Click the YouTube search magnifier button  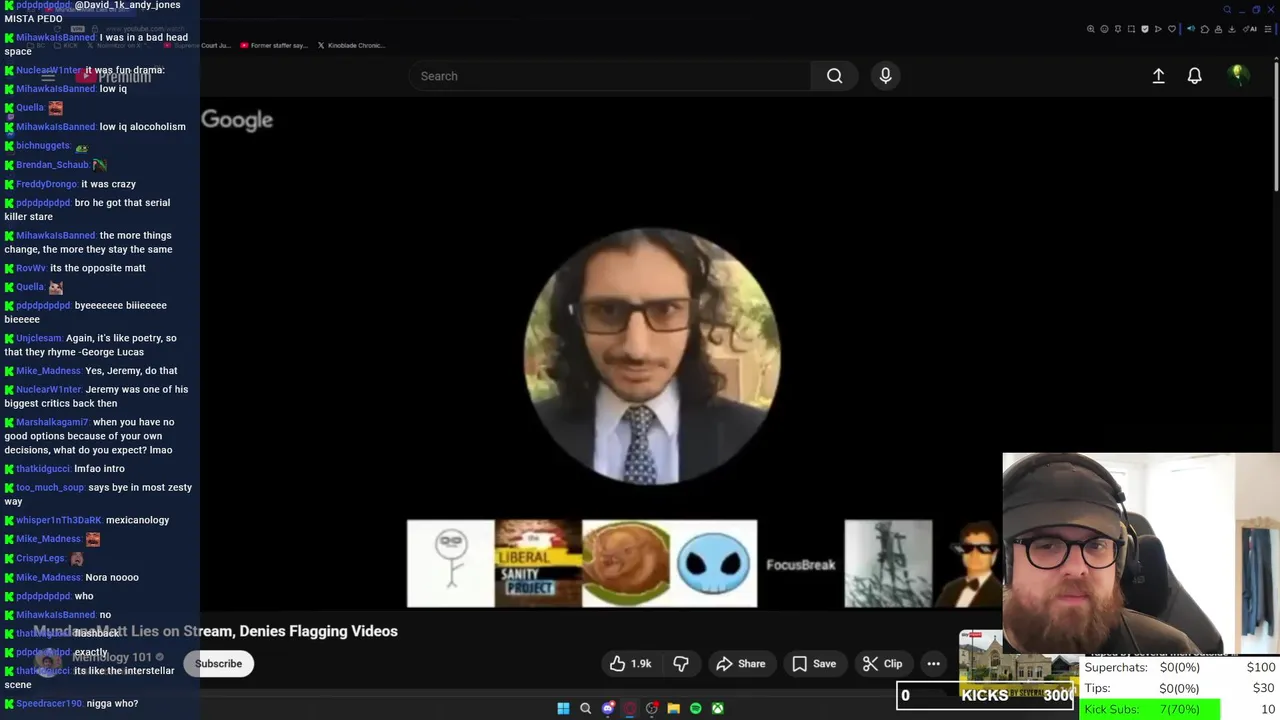[x=834, y=76]
